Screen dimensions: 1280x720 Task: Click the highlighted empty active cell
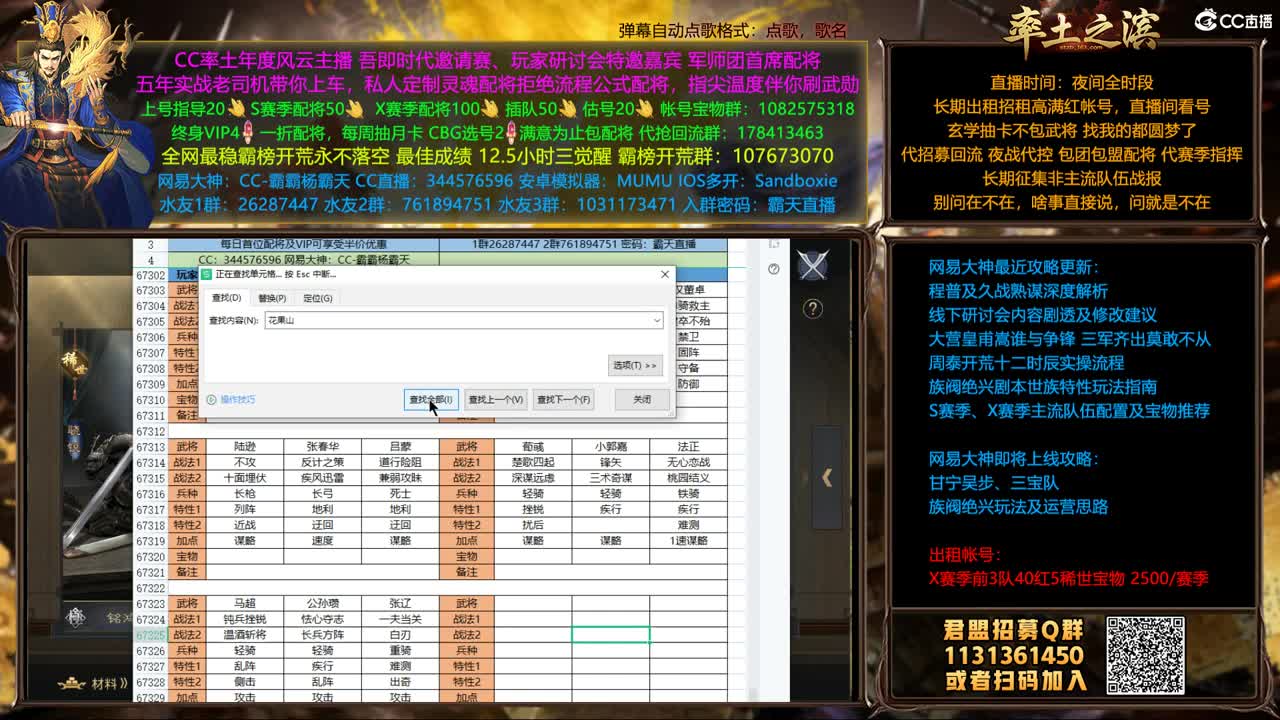click(611, 635)
